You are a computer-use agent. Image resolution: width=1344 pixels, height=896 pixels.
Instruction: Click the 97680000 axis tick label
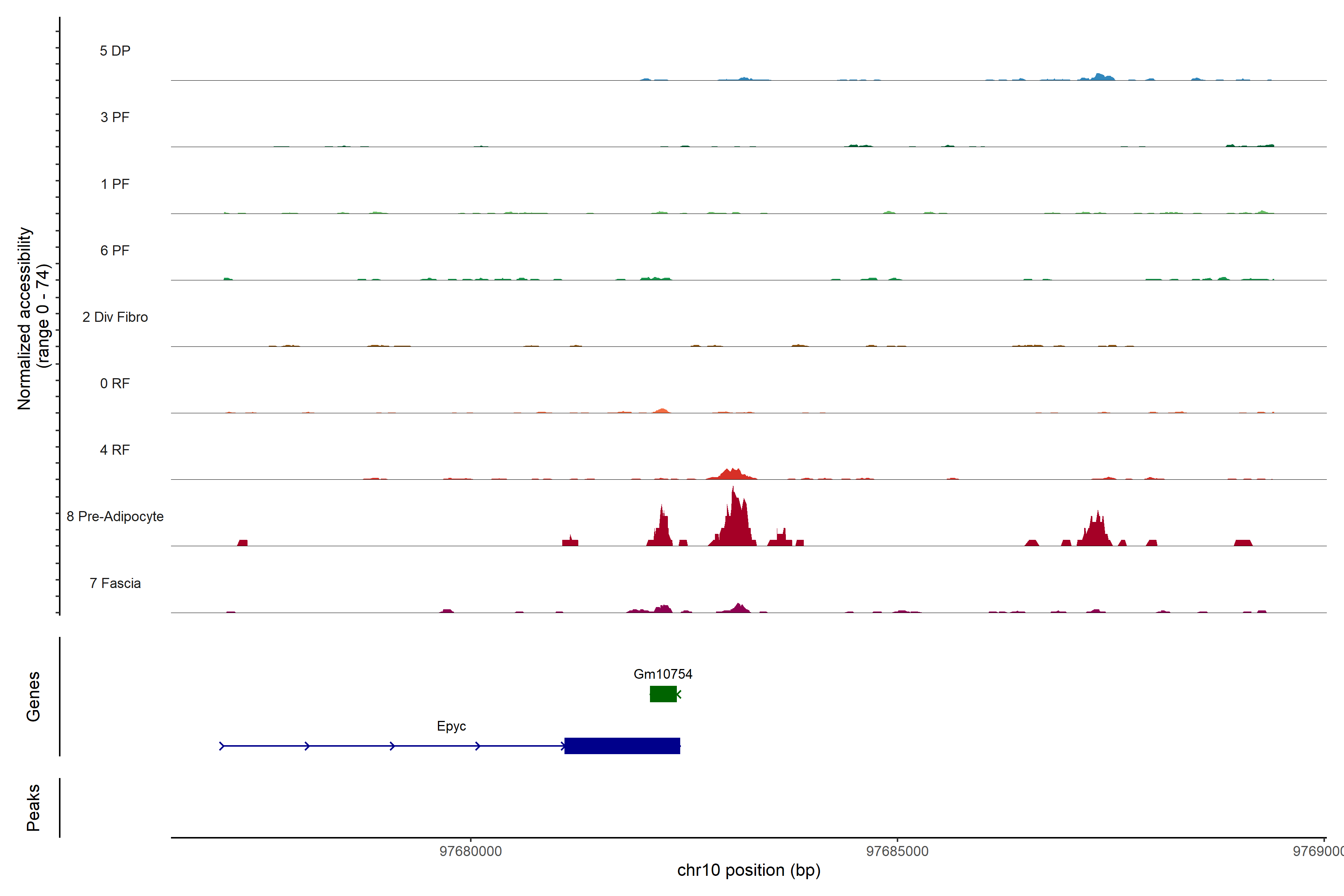470,851
